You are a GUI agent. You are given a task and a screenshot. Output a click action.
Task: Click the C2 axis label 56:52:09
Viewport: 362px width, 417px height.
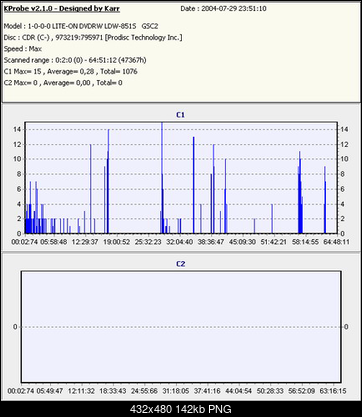click(301, 391)
